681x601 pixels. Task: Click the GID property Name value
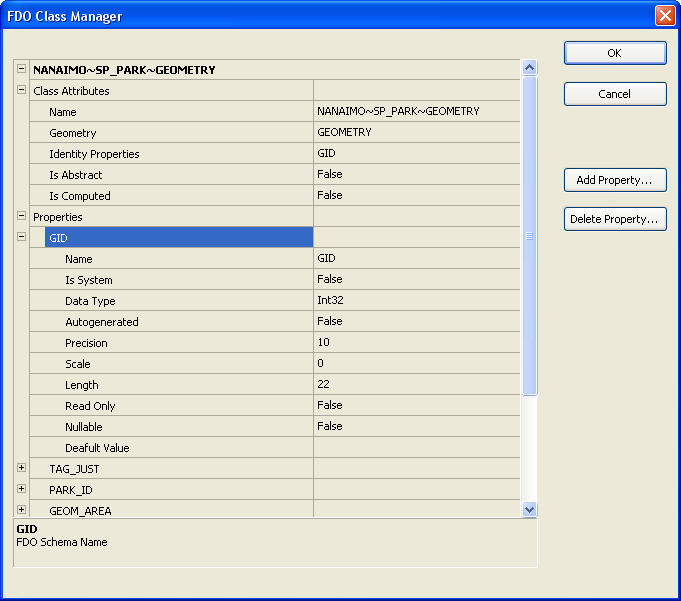(x=326, y=258)
